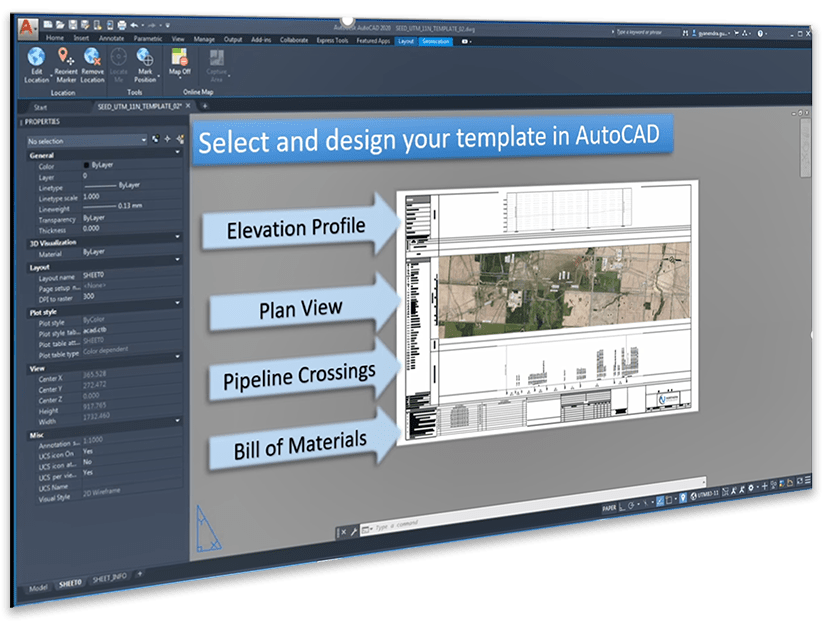This screenshot has width=828, height=623.
Task: Open the Manage ribbon tab
Action: coord(204,39)
